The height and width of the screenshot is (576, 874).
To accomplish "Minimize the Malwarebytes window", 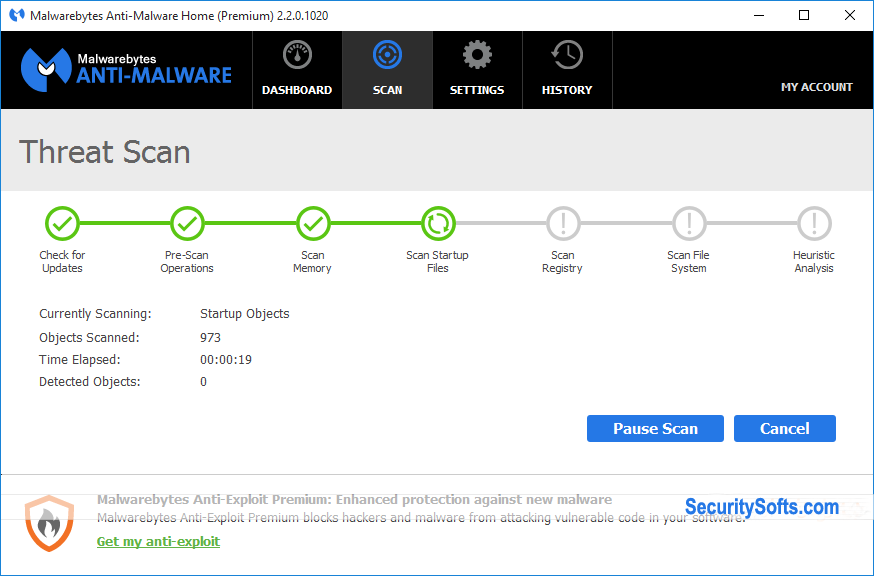I will coord(759,15).
